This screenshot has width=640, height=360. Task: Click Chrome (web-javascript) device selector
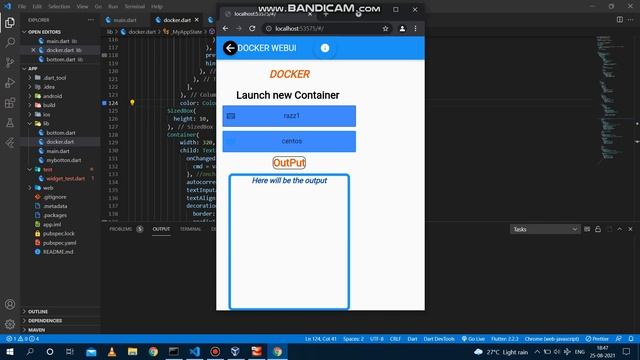click(x=552, y=339)
